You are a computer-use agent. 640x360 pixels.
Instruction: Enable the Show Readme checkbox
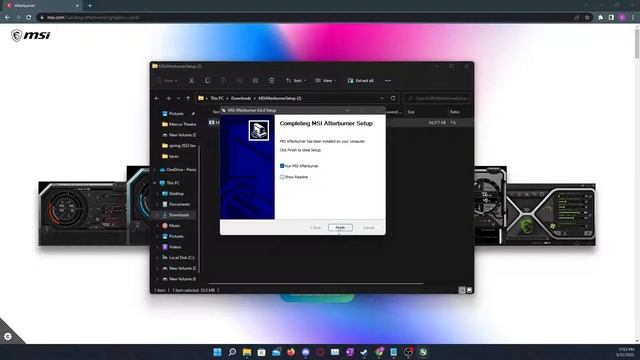282,177
